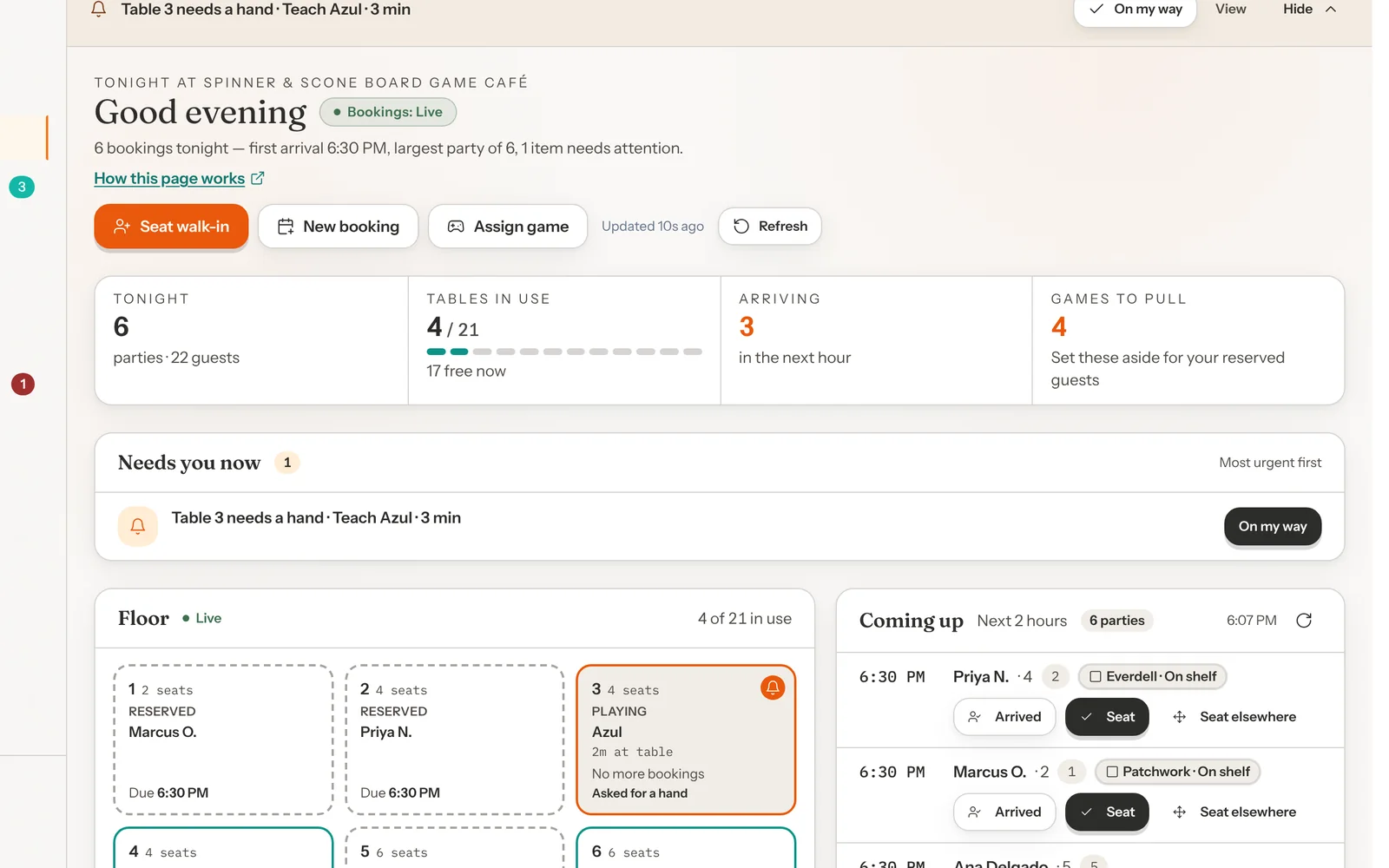Click the orange bell on table 3 card
The width and height of the screenshot is (1389, 868).
(773, 687)
